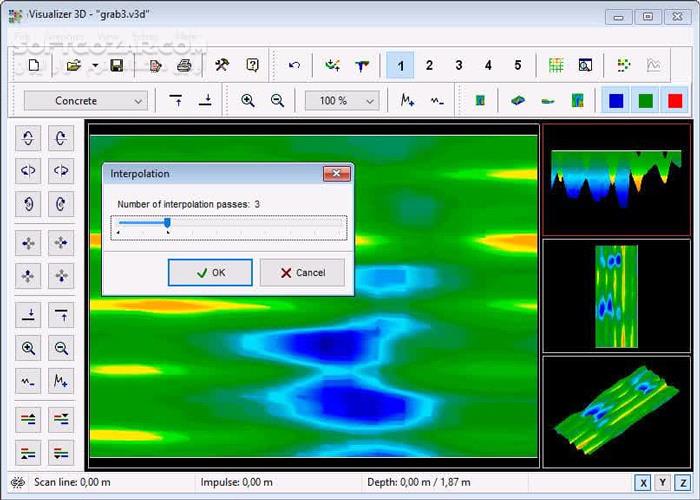Open help with the question mark icon

point(252,65)
